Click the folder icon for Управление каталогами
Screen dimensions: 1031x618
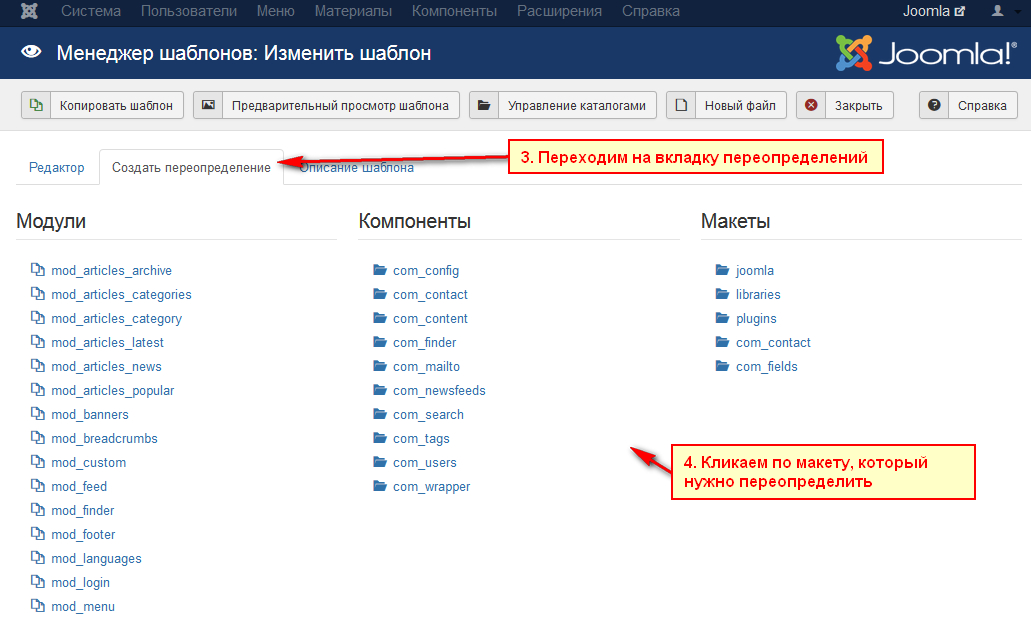pyautogui.click(x=484, y=105)
